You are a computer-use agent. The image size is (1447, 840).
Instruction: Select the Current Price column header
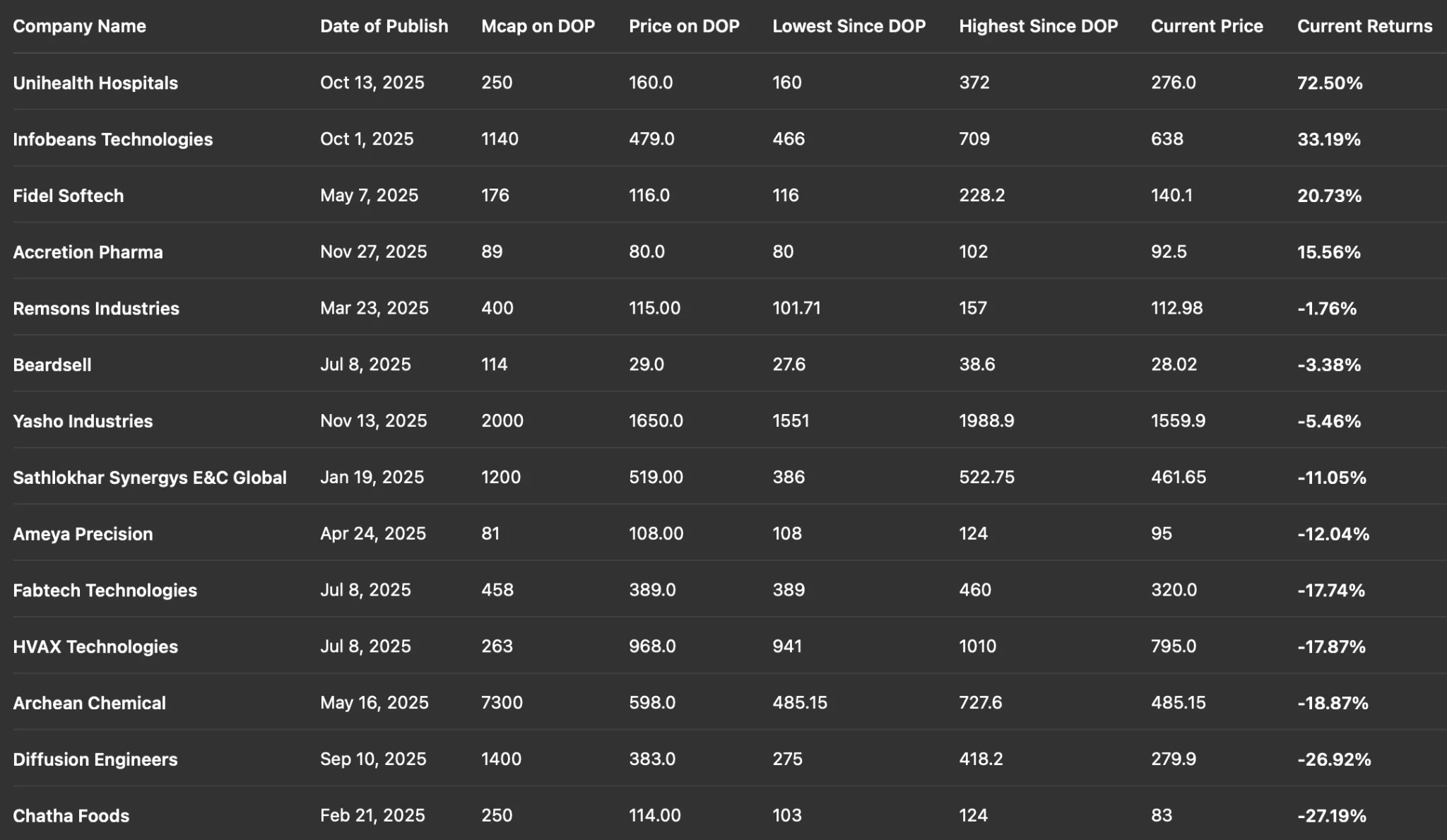coord(1206,26)
